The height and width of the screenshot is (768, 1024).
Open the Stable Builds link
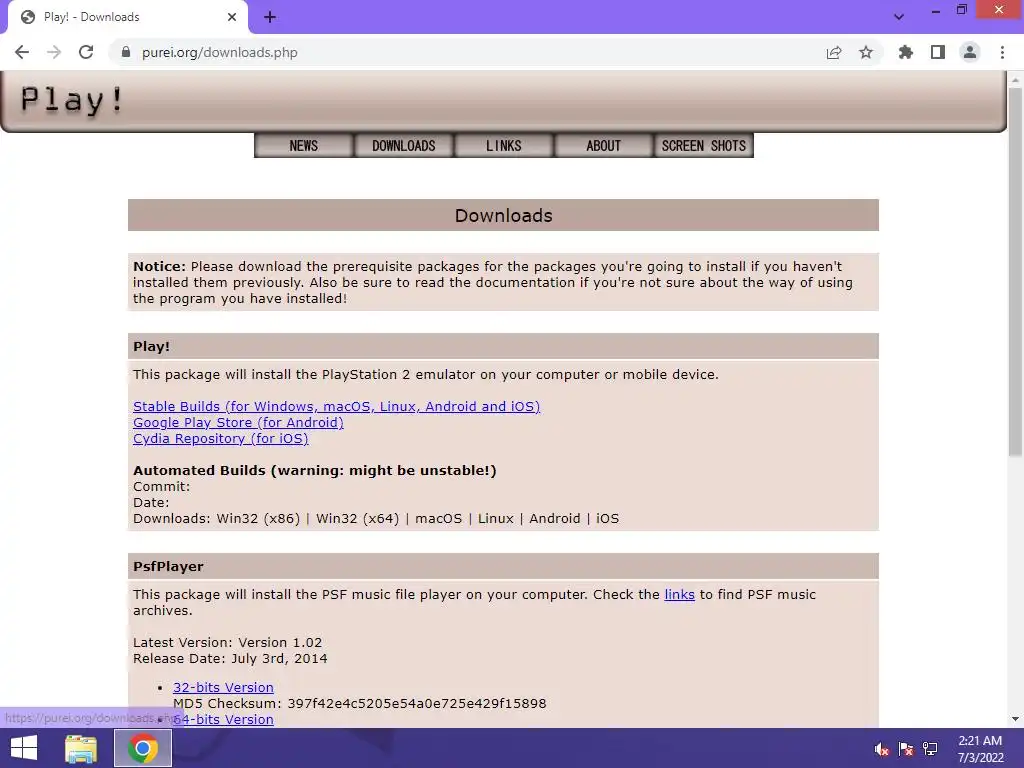[x=336, y=406]
